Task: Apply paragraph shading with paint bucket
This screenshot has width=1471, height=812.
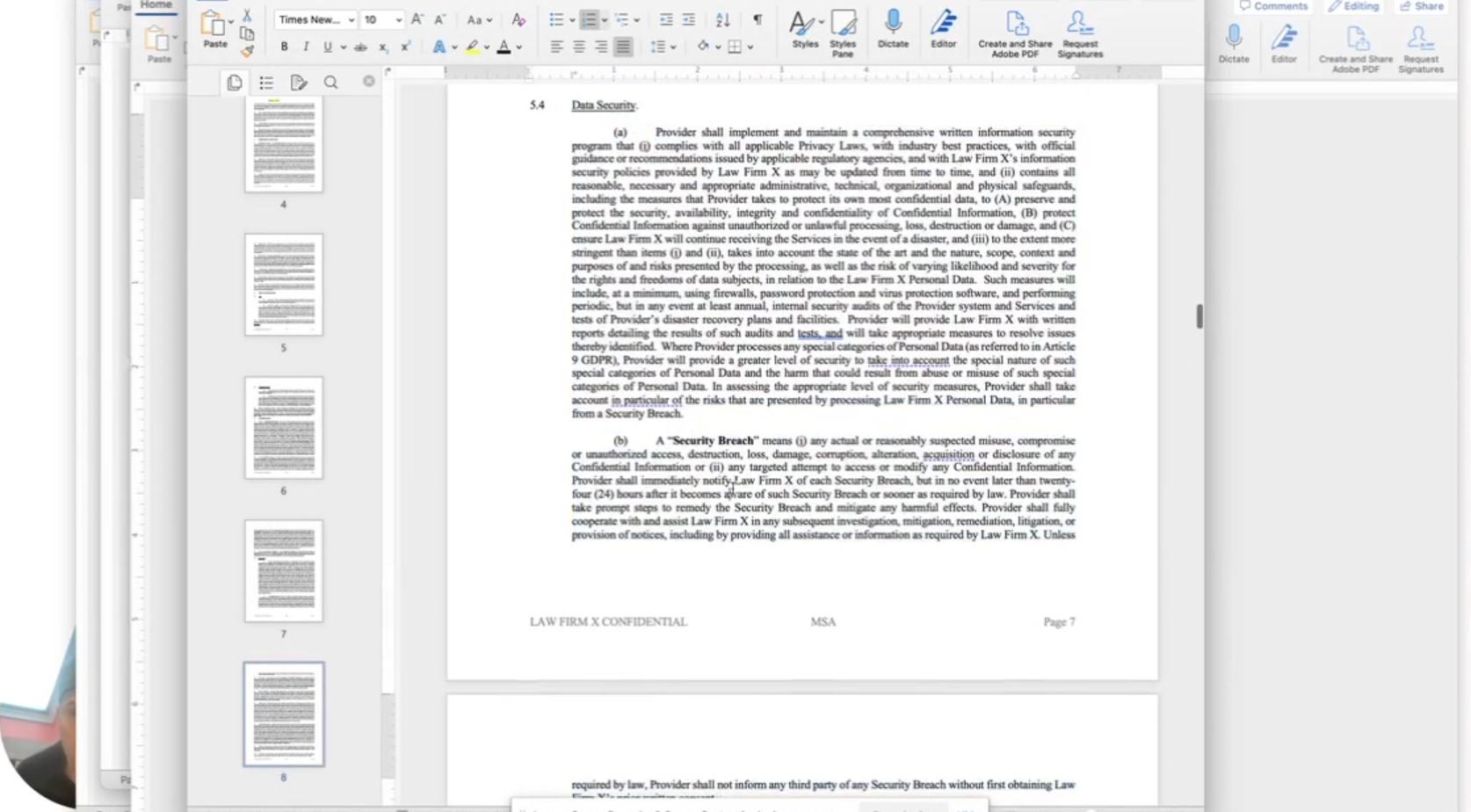Action: [x=703, y=47]
